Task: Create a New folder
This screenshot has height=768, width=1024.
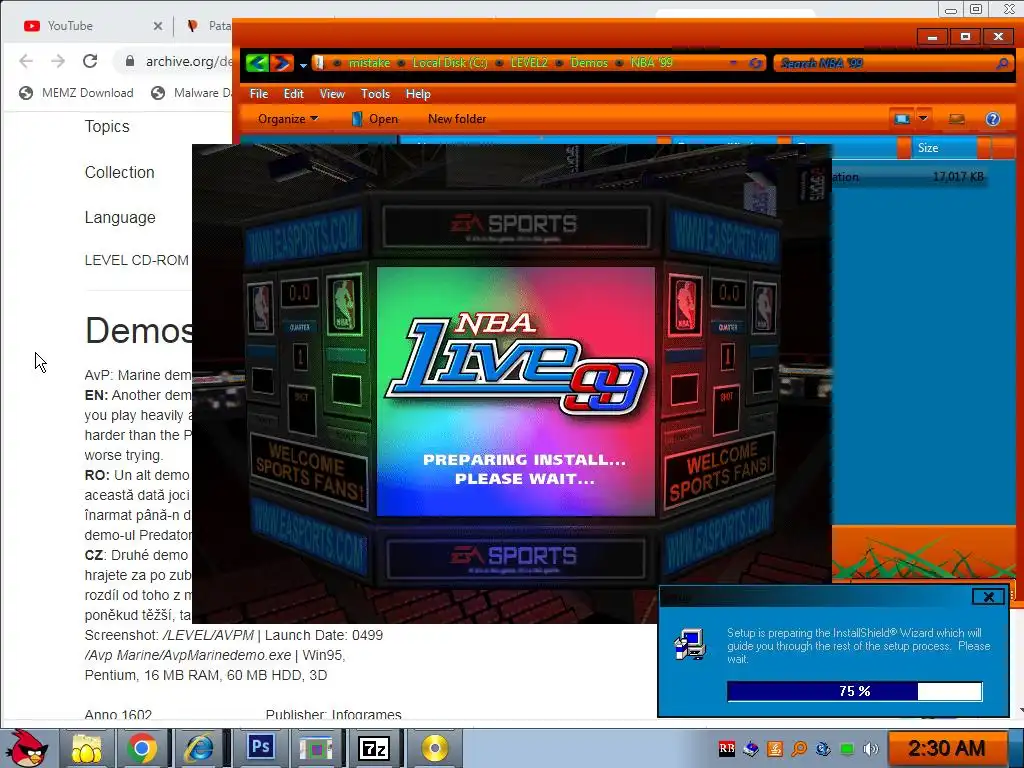Action: [456, 119]
